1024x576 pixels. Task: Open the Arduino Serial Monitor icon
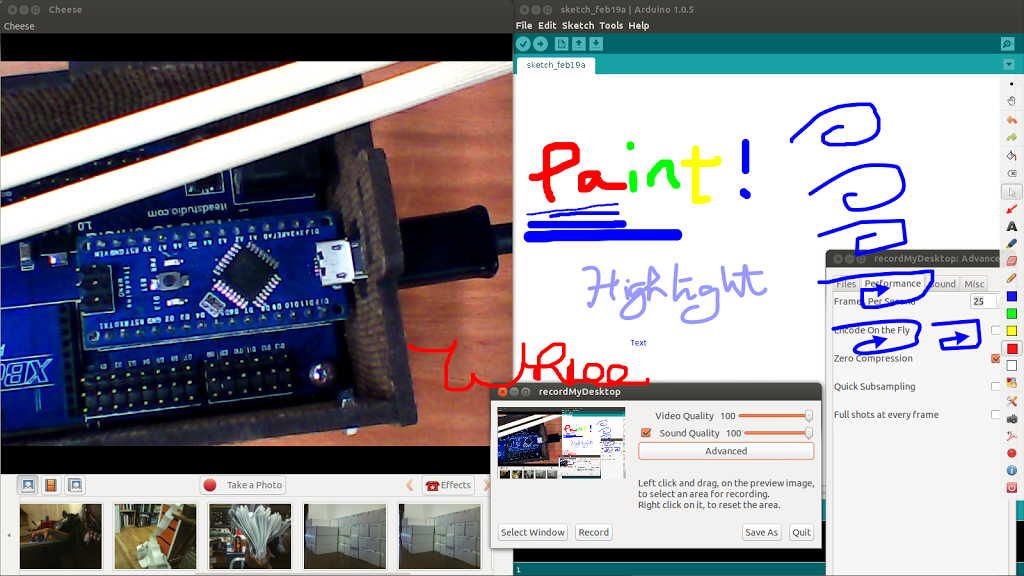1007,43
